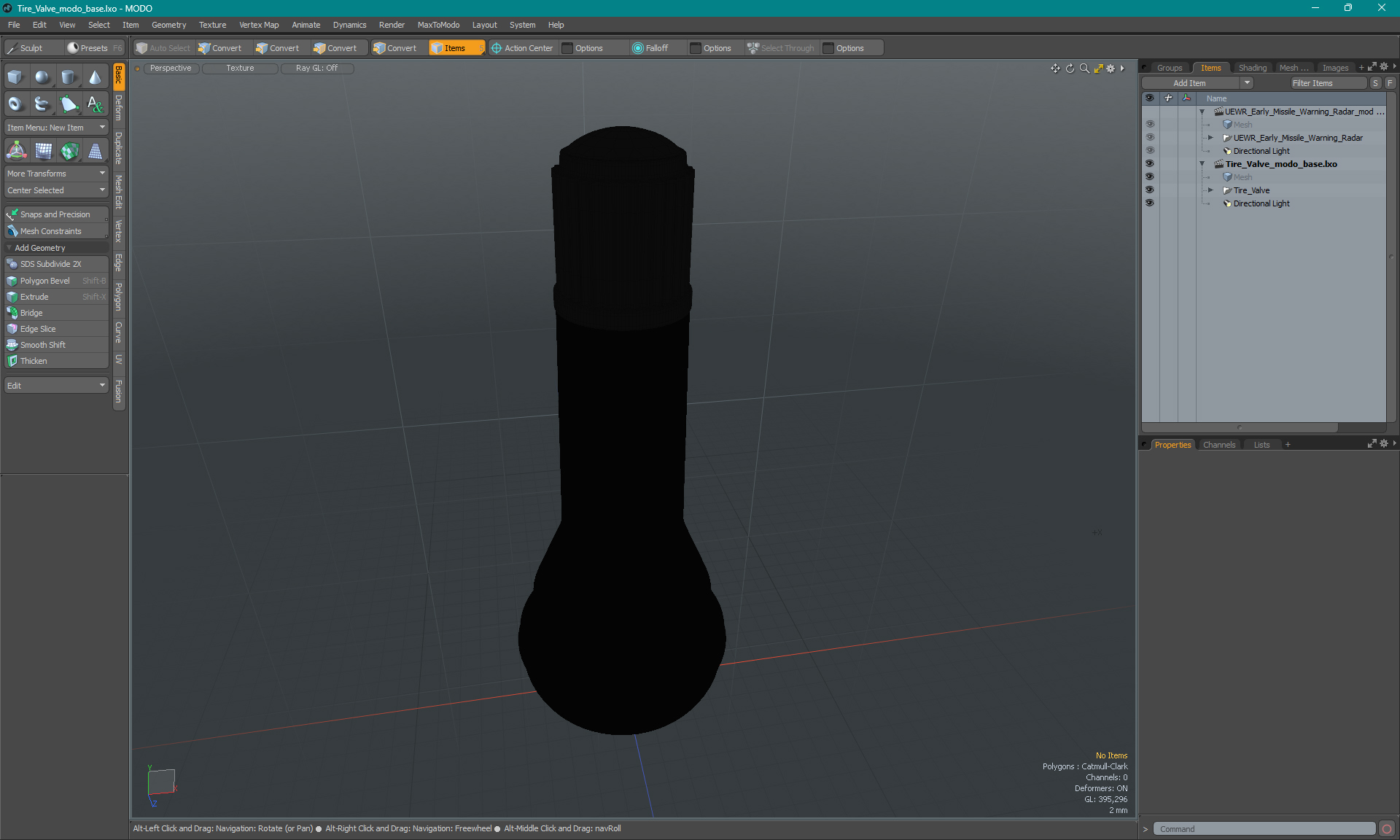Click the Command input field
This screenshot has height=840, width=1400.
[x=1264, y=829]
